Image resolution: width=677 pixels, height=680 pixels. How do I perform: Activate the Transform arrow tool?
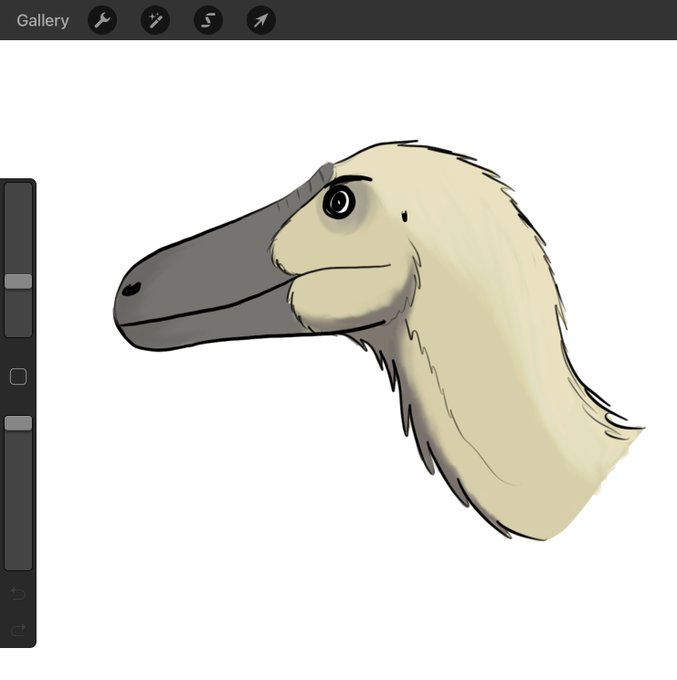261,20
